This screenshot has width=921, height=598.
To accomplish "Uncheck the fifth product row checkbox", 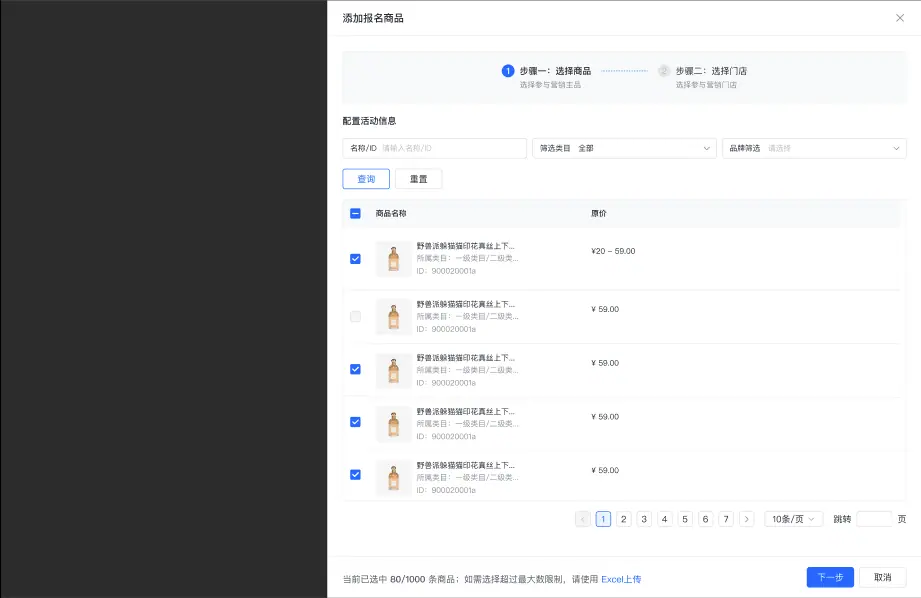I will (355, 475).
